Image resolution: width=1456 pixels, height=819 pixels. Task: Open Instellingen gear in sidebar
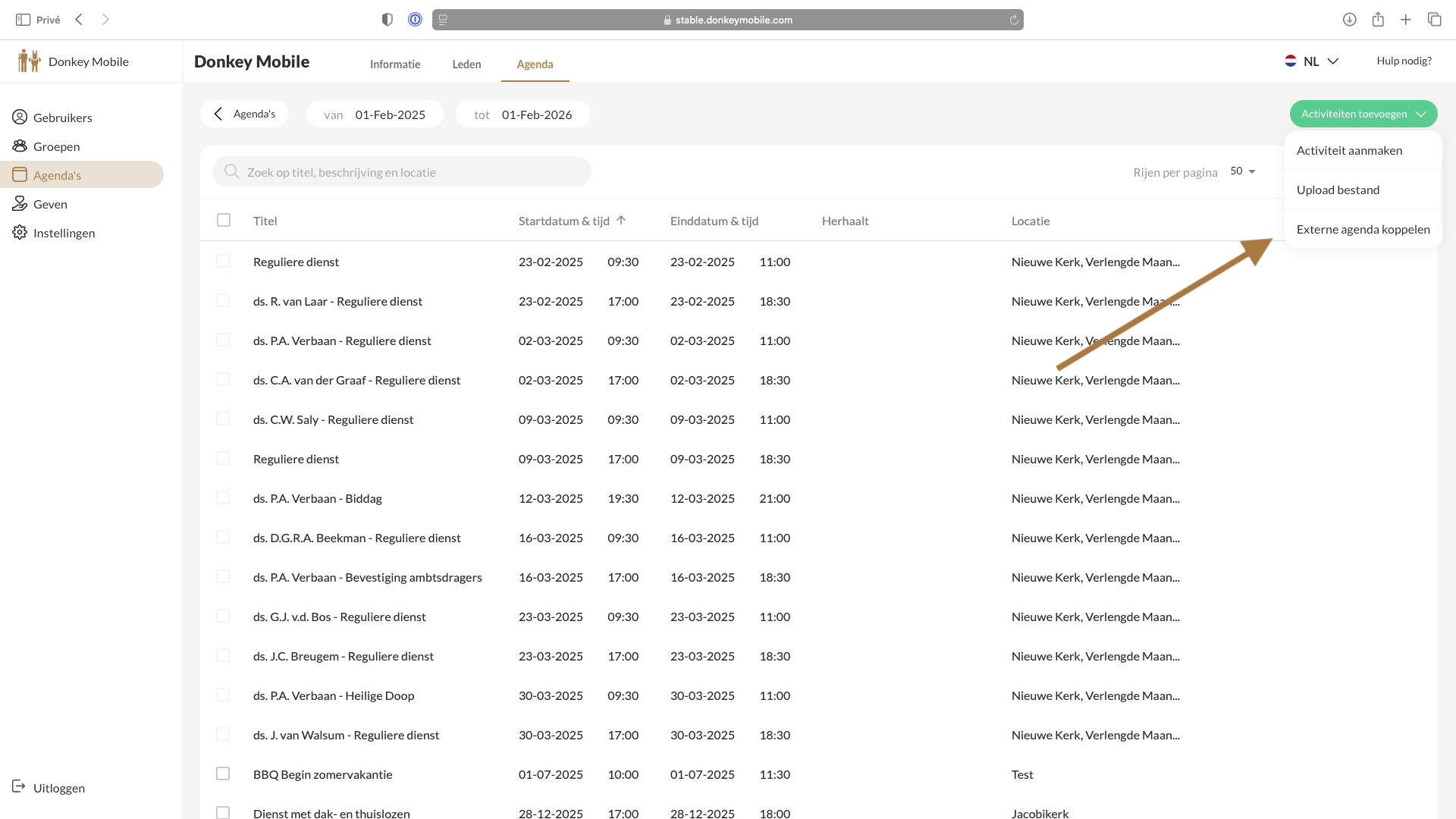[x=20, y=233]
